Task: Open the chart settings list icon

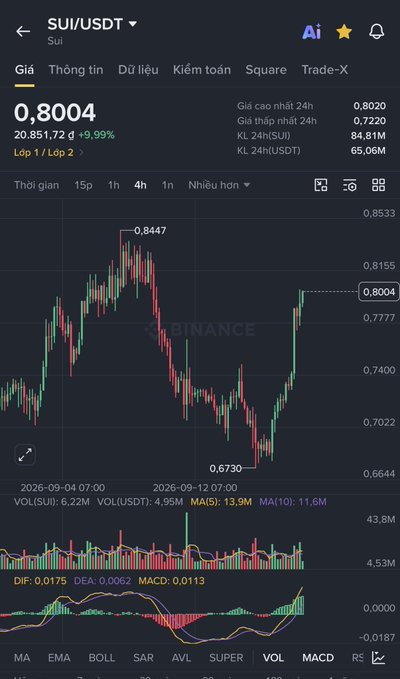Action: coord(350,185)
